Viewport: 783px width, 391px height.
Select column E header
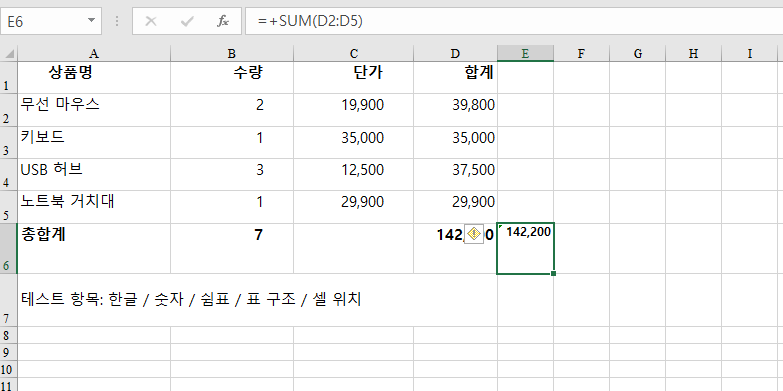pos(525,53)
